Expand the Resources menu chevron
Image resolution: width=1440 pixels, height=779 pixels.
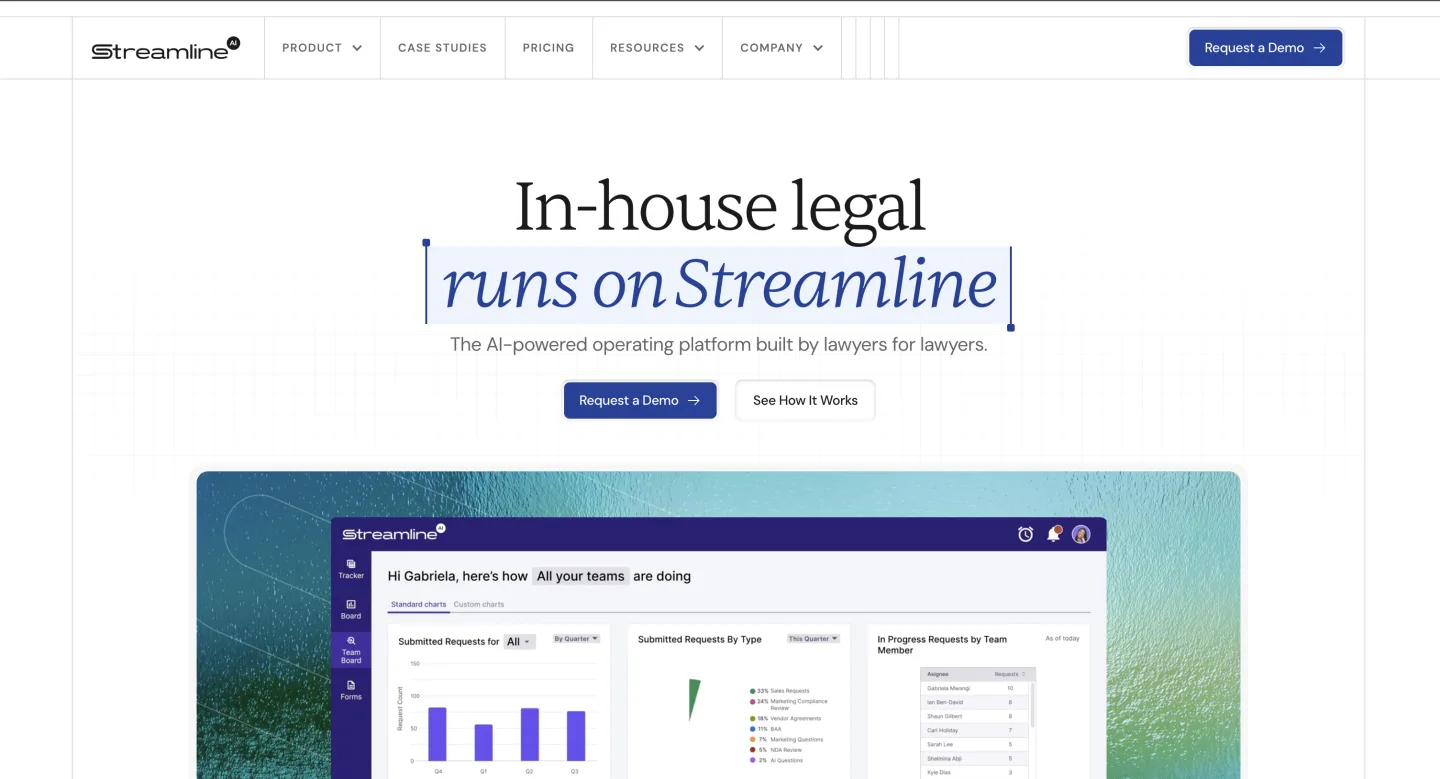699,48
